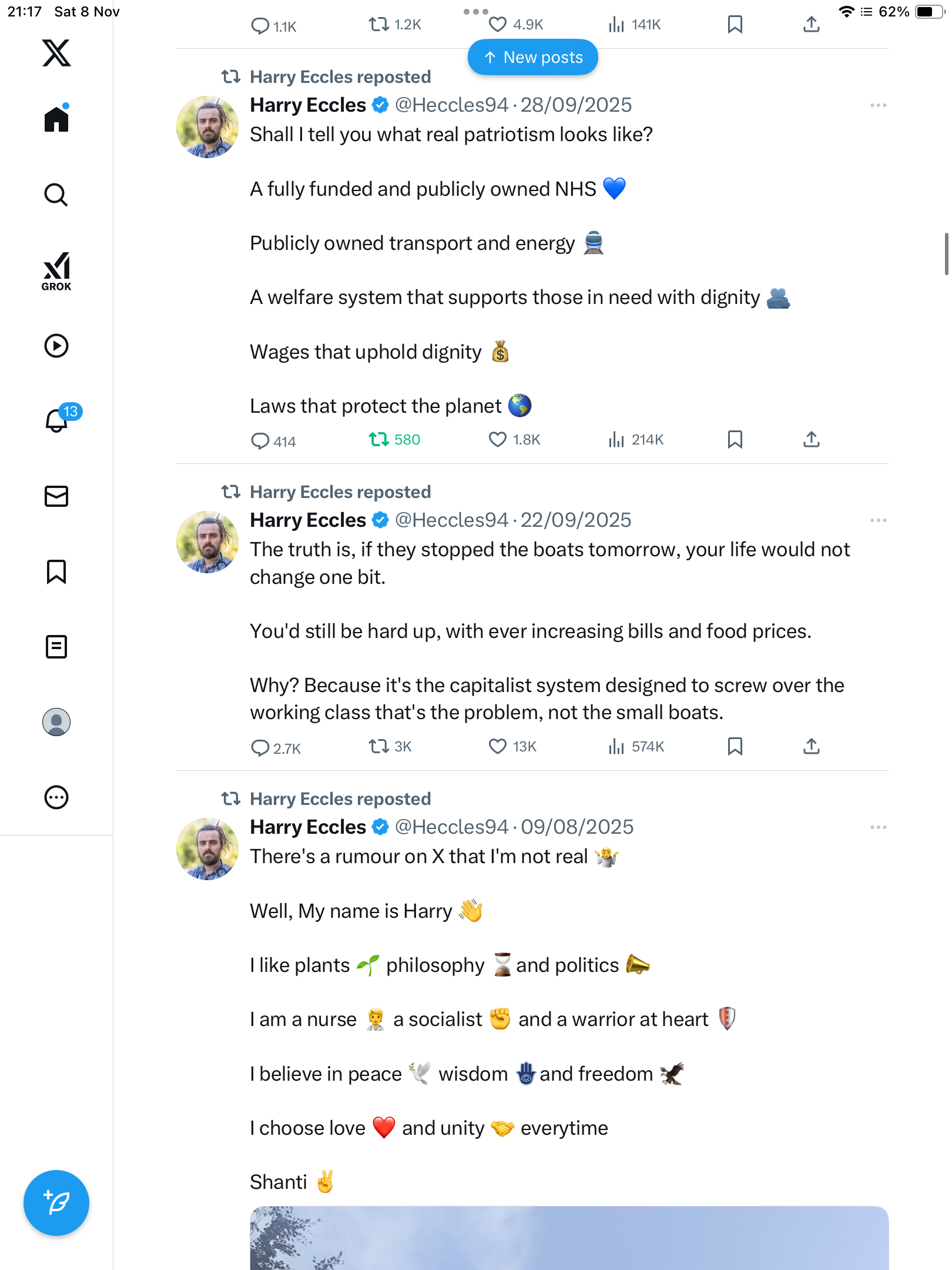Tap the compose new post button
Viewport: 952px width, 1270px height.
56,1203
